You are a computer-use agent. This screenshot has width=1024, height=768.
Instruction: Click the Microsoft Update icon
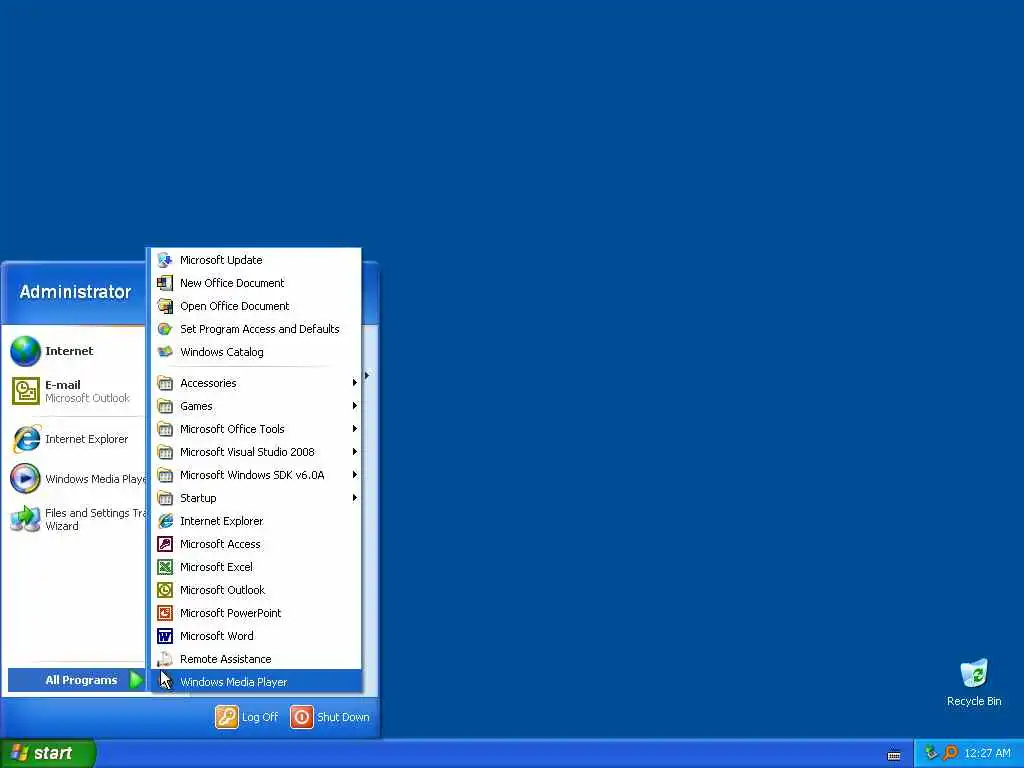tap(165, 260)
